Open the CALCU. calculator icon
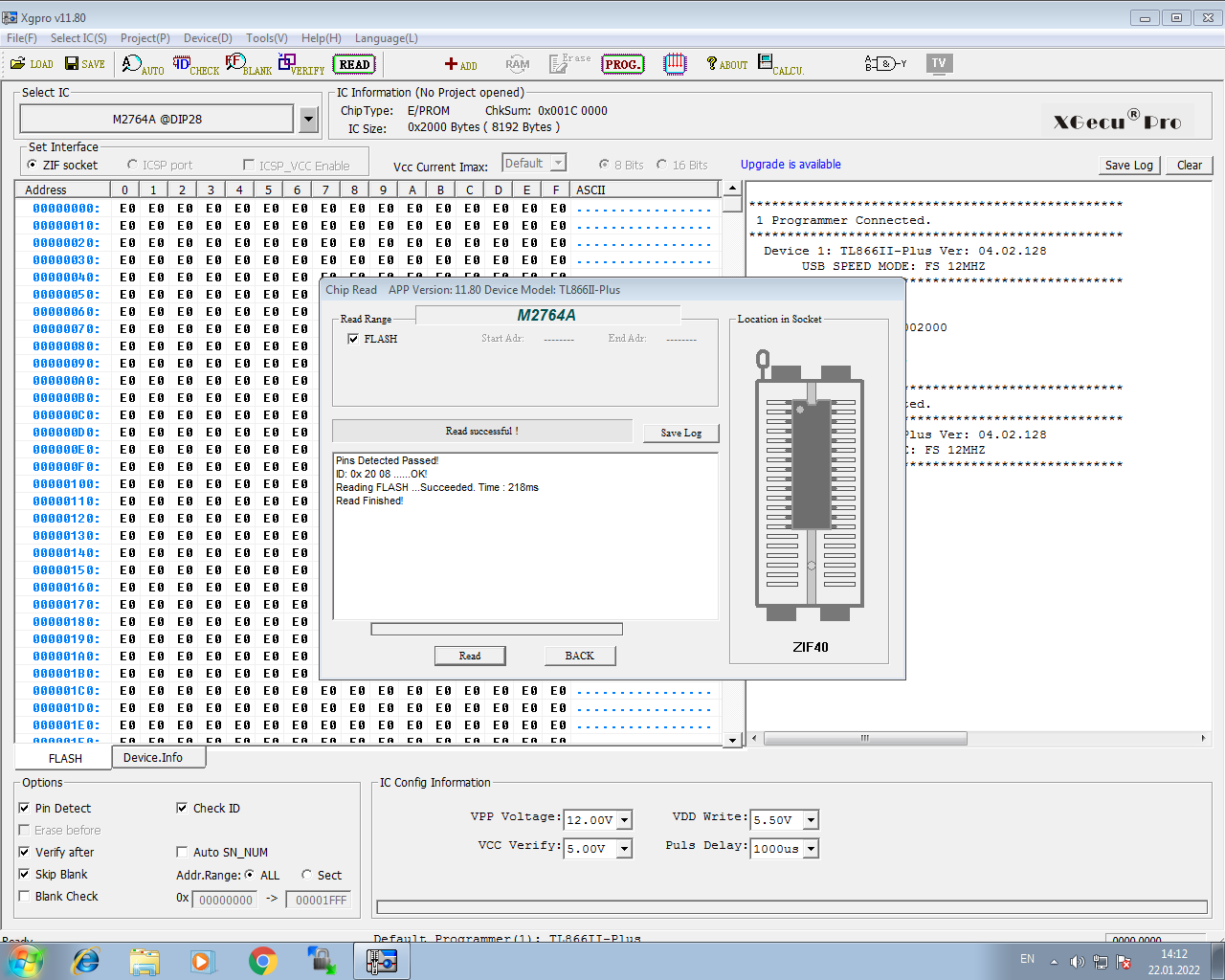Screen dimensions: 1225x980 pyautogui.click(x=781, y=64)
